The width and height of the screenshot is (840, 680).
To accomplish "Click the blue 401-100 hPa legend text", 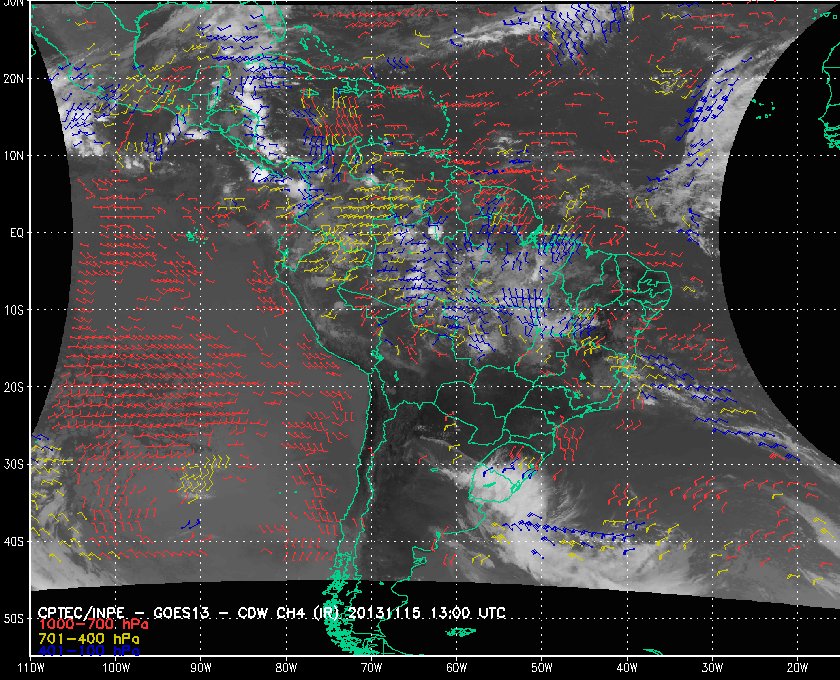I will click(89, 651).
